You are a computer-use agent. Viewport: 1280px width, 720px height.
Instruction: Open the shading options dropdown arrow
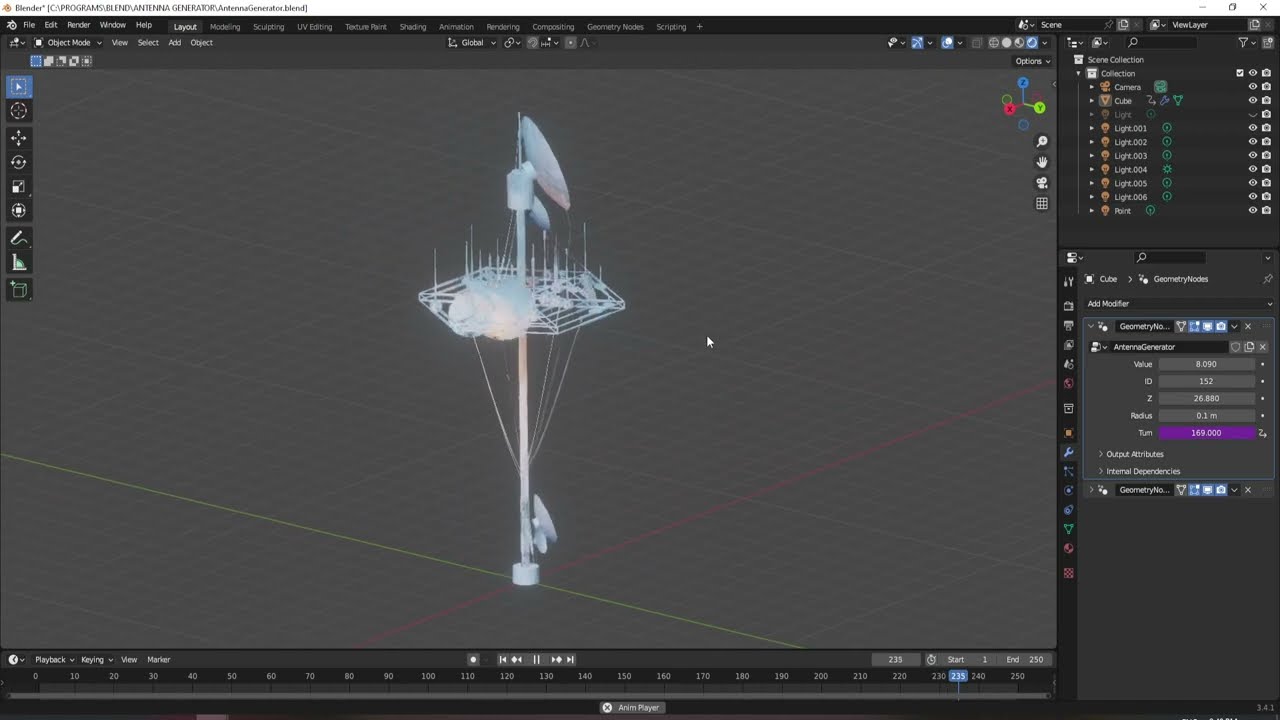pos(1046,43)
